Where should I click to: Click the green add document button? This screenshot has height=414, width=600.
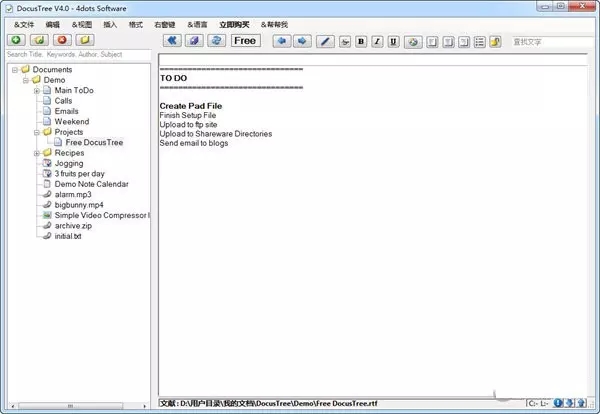pyautogui.click(x=17, y=41)
